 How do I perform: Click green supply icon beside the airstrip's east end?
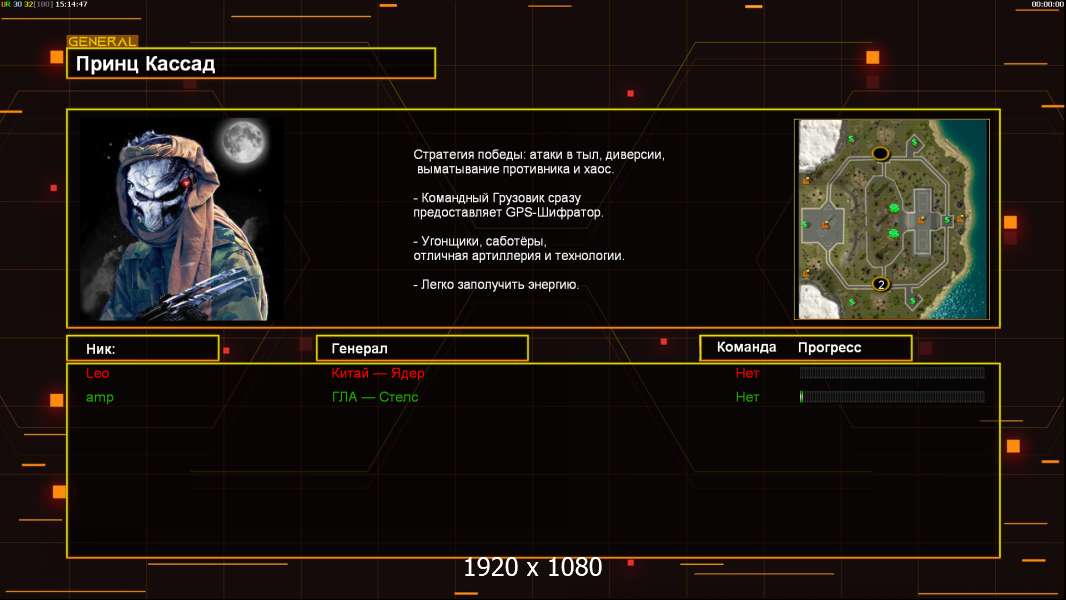tap(946, 219)
